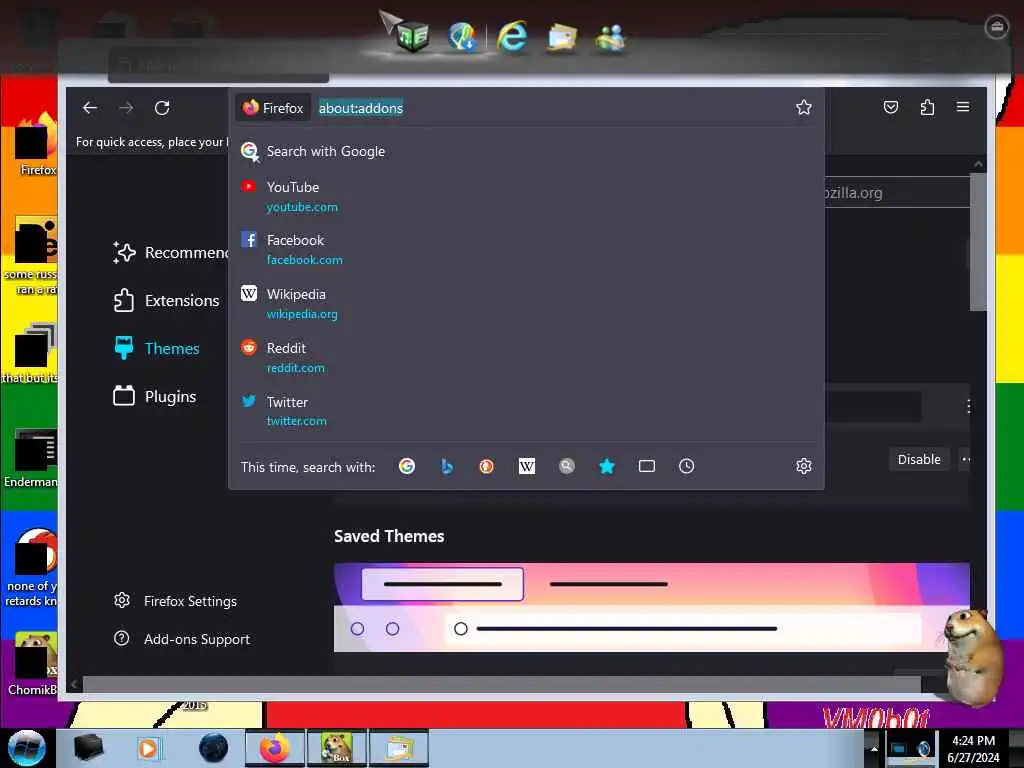The image size is (1024, 768).
Task: Click the taskbar clock showing 4:24 PM
Action: [x=973, y=749]
